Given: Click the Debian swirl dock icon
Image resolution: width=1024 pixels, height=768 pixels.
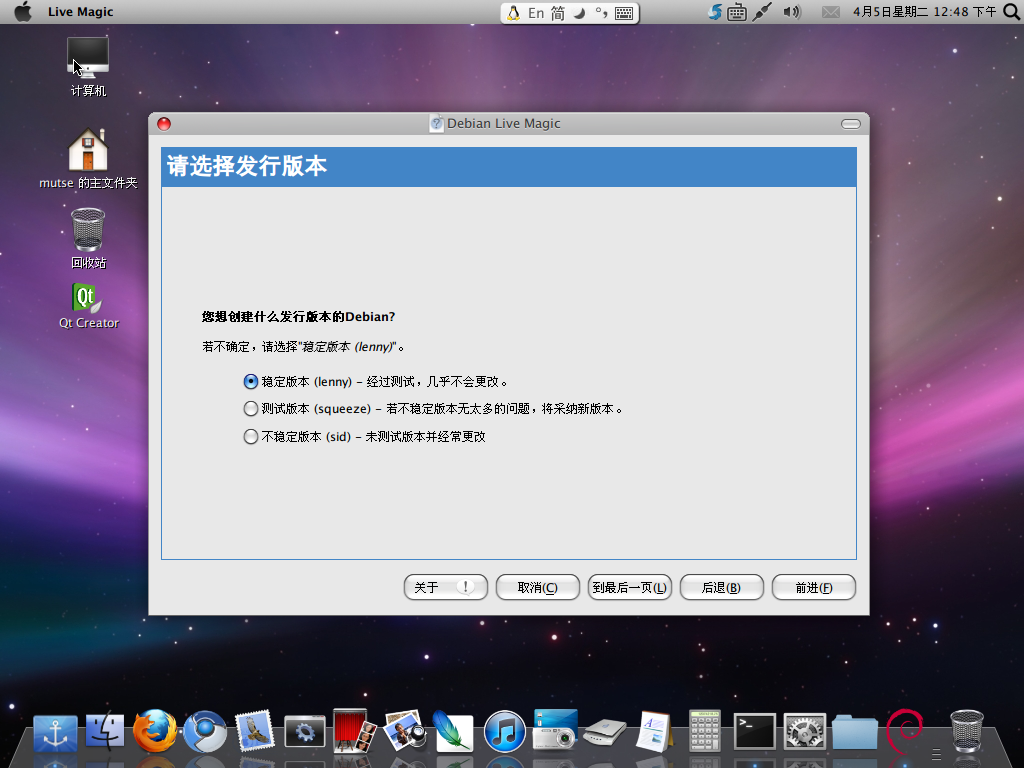Looking at the screenshot, I should [x=905, y=731].
